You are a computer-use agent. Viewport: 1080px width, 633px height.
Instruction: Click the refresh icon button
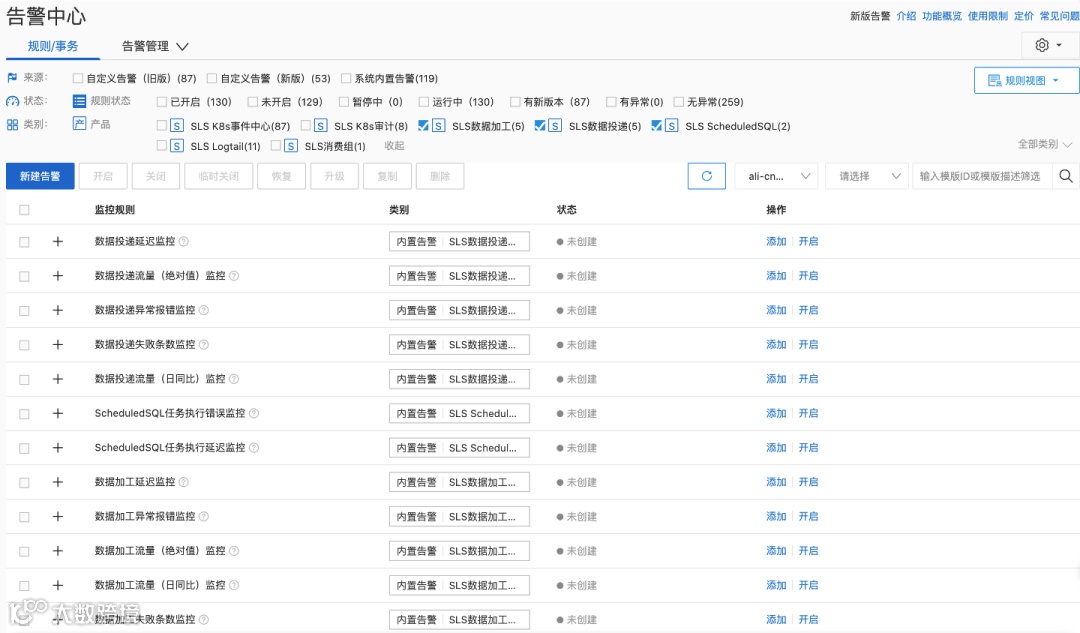click(x=707, y=176)
